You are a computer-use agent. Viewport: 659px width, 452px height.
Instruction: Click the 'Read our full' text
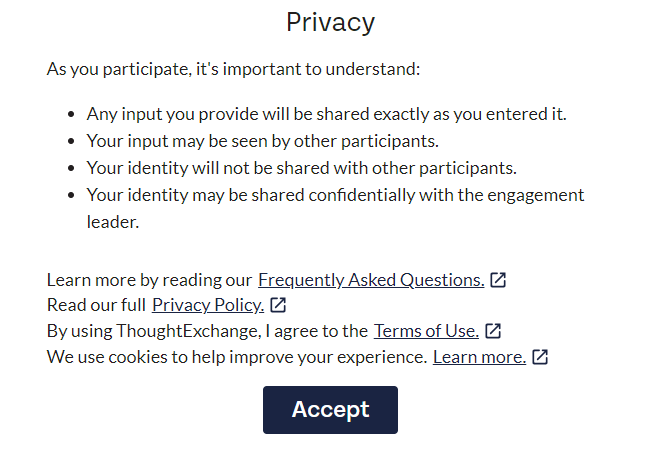point(96,305)
